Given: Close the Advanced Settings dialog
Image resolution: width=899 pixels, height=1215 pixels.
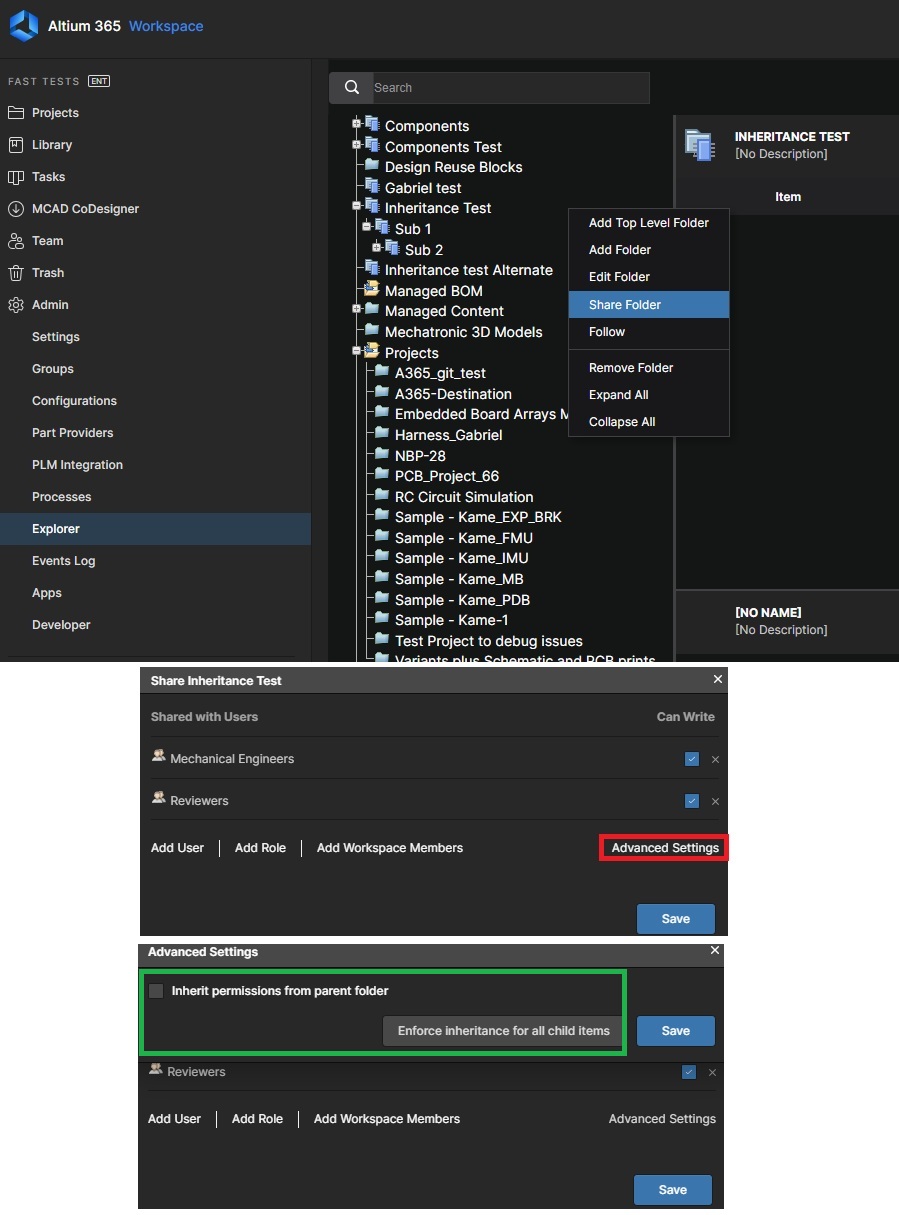Looking at the screenshot, I should 714,951.
